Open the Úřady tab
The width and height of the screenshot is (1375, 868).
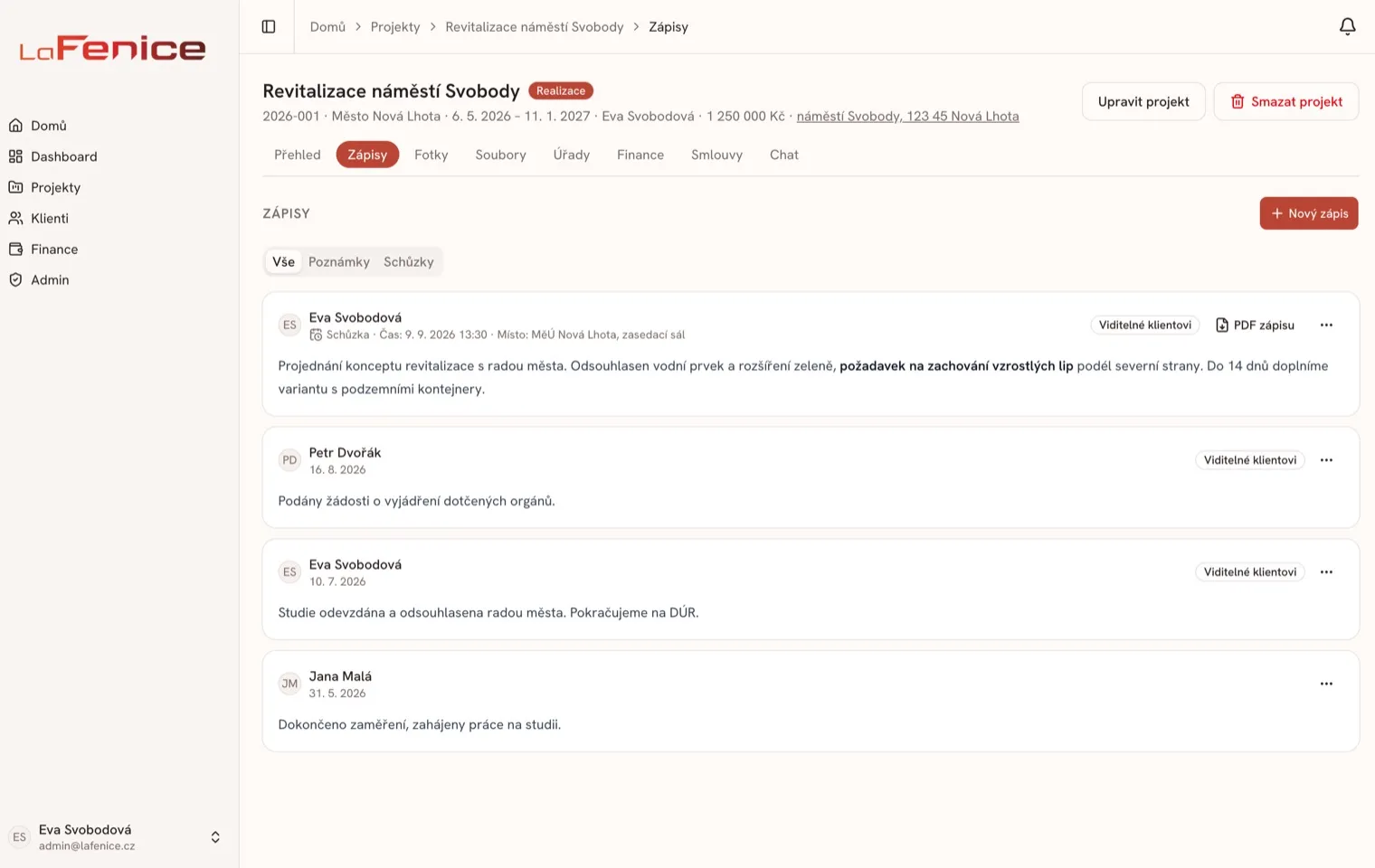pyautogui.click(x=572, y=155)
